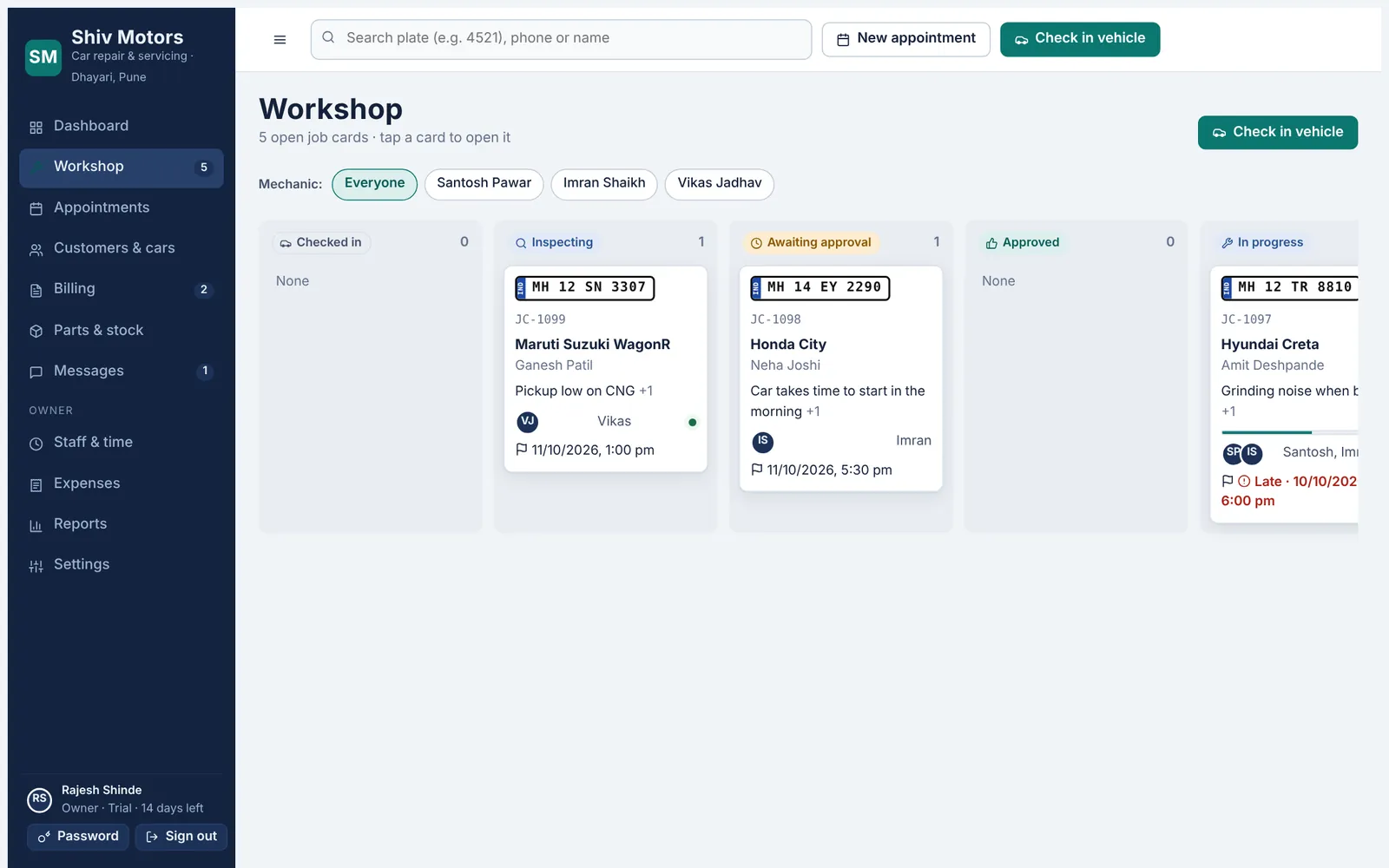Screen dimensions: 1389x868
Task: Open Customers & cars section
Action: click(x=122, y=249)
